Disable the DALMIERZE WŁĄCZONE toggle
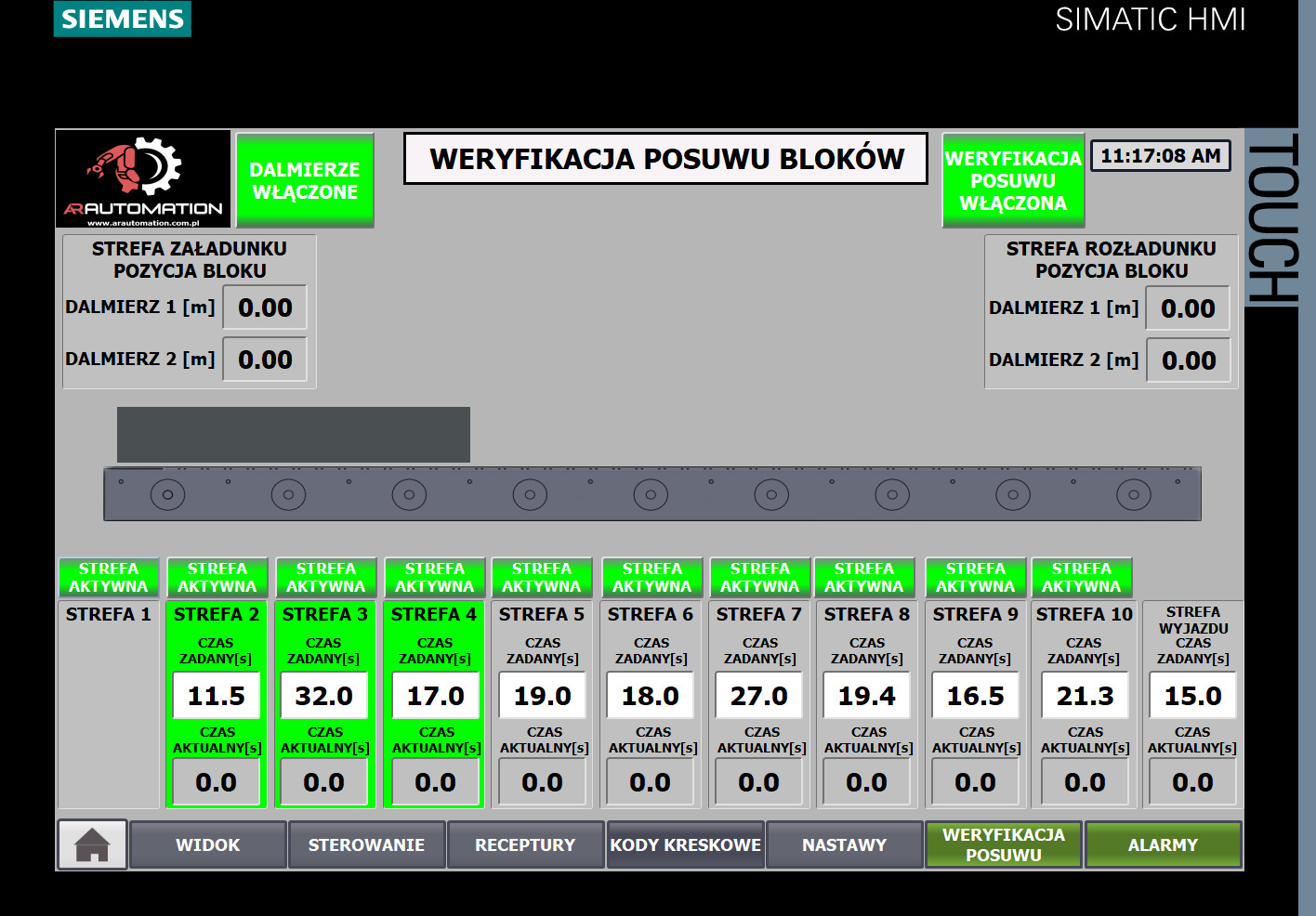The height and width of the screenshot is (916, 1316). (x=305, y=179)
